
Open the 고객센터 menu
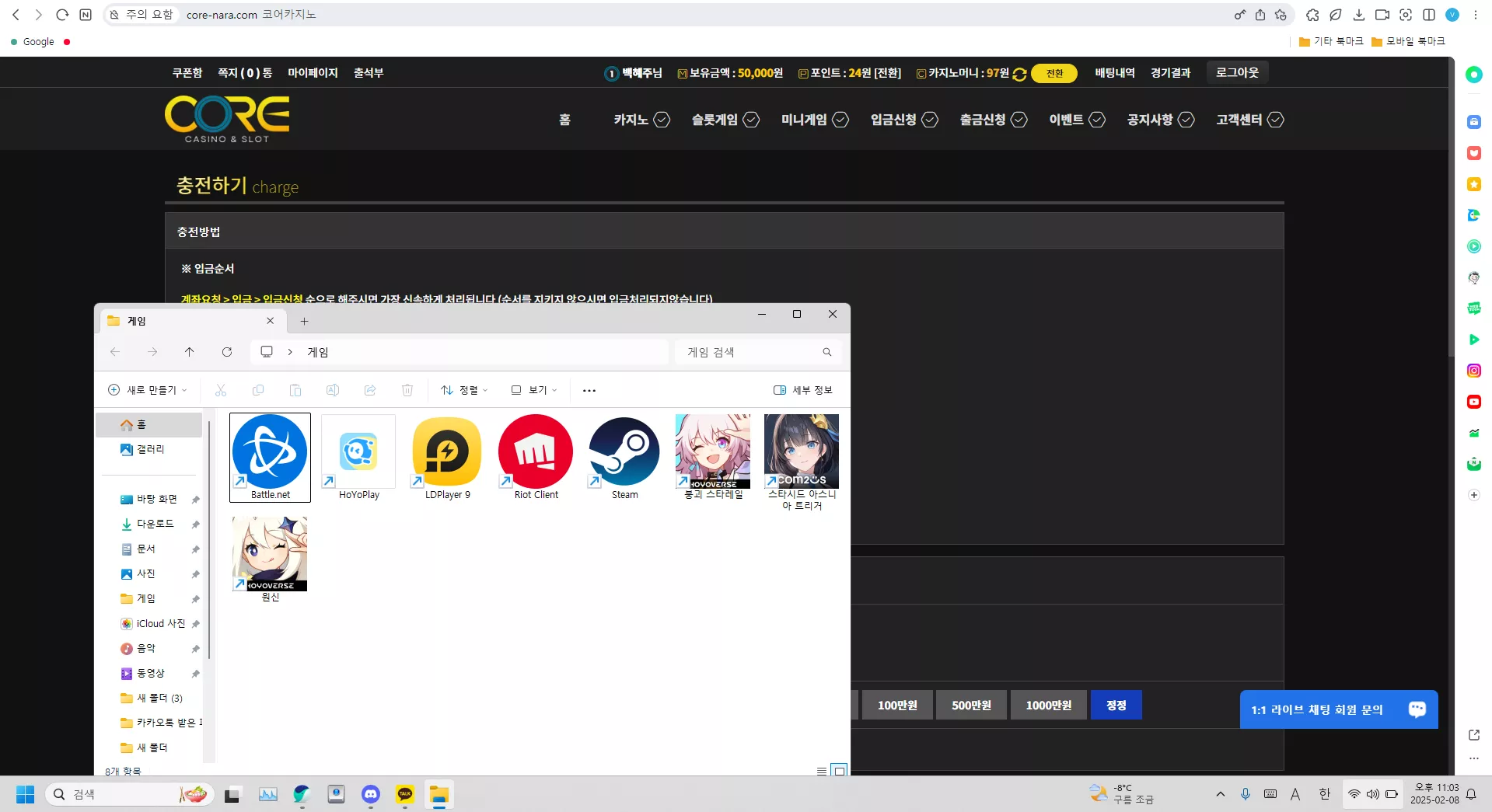click(x=1250, y=120)
